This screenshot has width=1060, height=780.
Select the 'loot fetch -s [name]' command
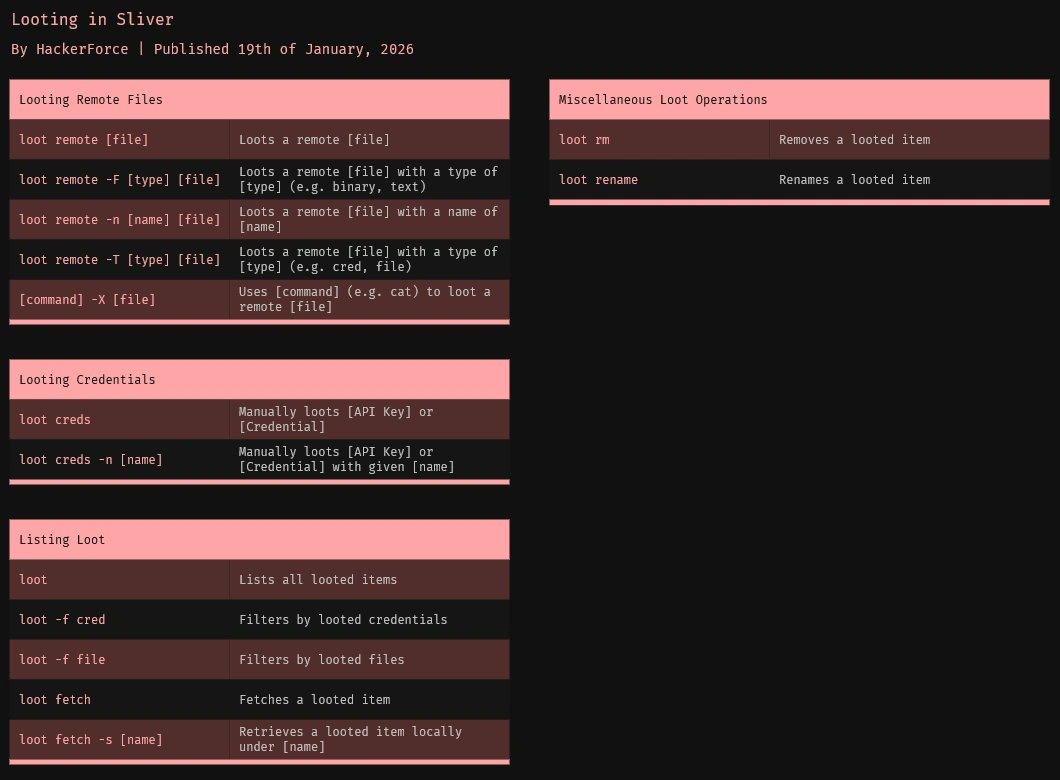(120, 739)
